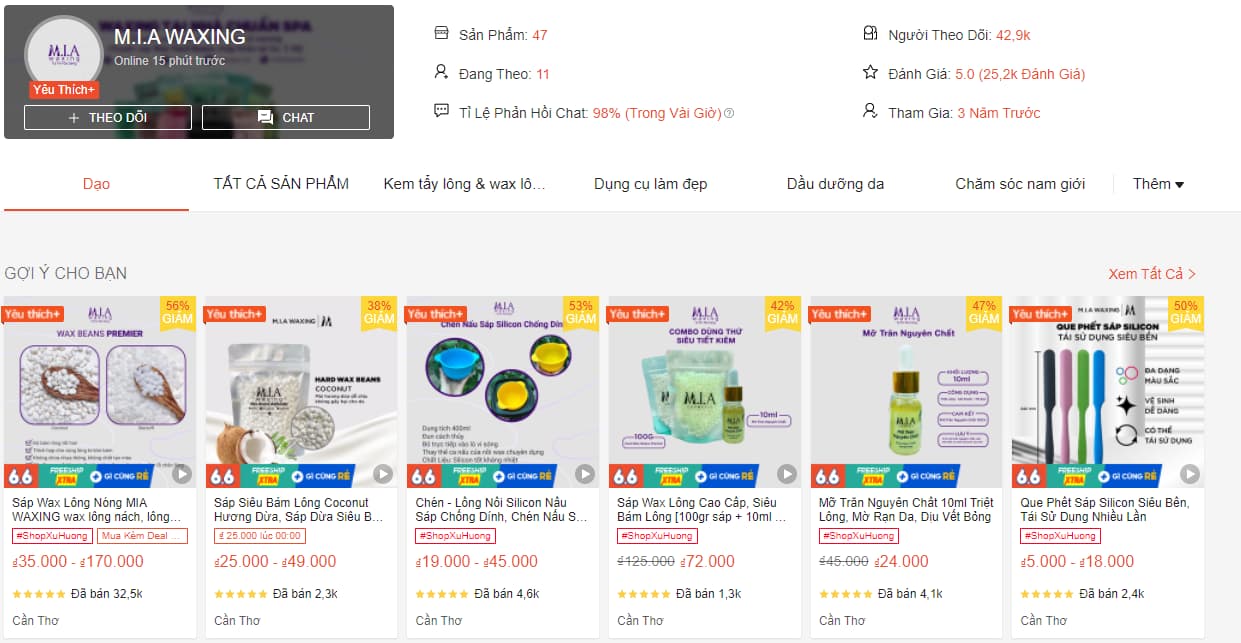Viewport: 1241px width, 643px height.
Task: Open Chat with the shop
Action: tap(286, 118)
